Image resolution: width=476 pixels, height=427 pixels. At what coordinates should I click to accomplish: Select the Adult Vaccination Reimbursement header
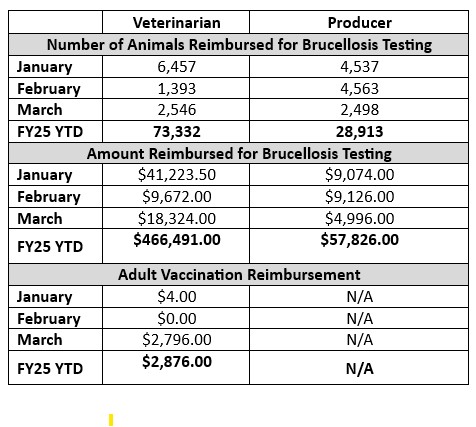point(239,275)
